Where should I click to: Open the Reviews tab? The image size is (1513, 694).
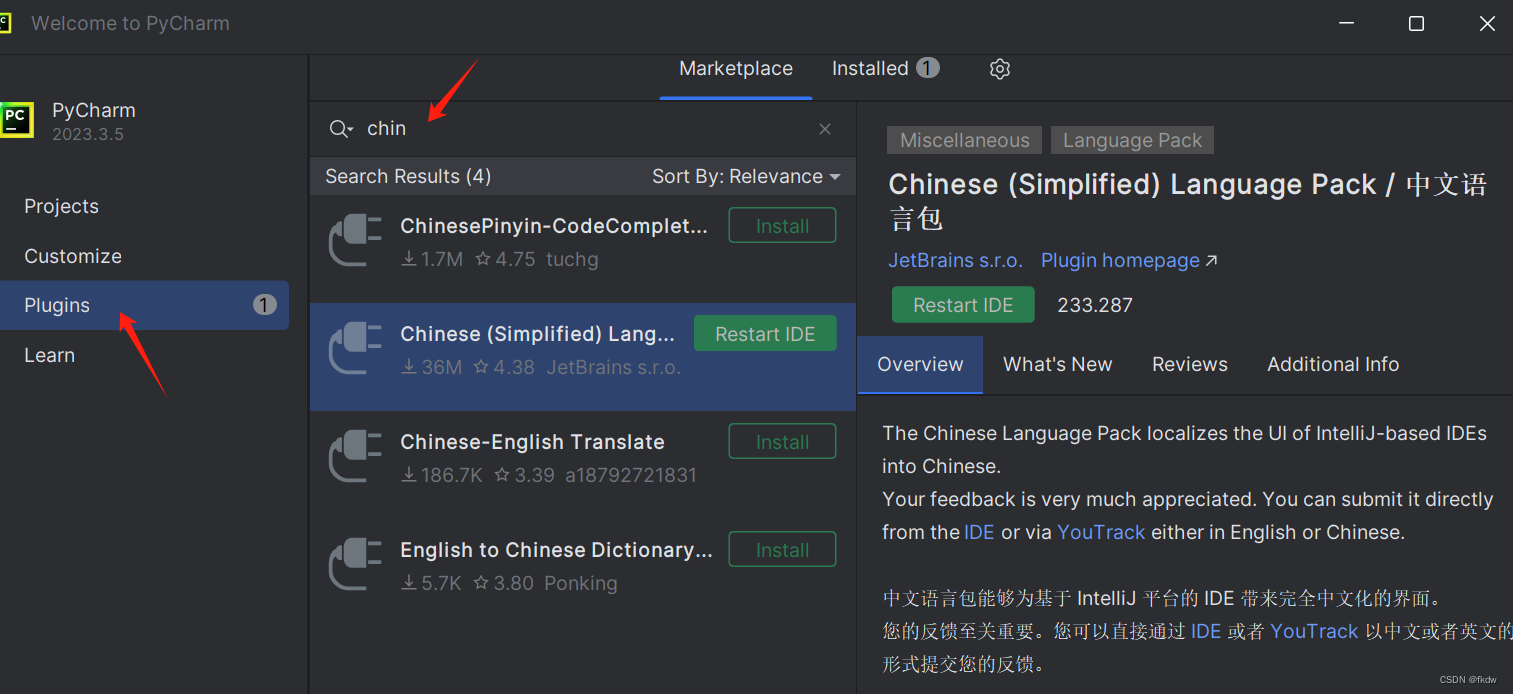[1190, 364]
